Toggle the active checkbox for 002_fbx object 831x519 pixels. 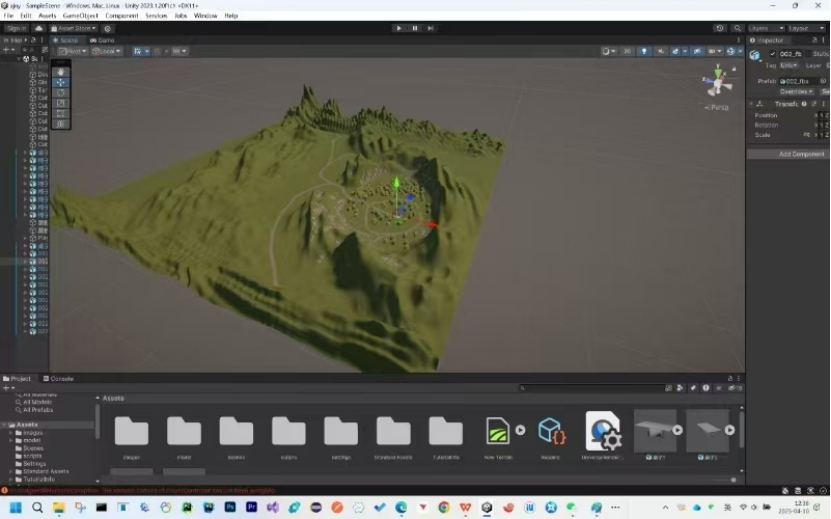coord(771,54)
